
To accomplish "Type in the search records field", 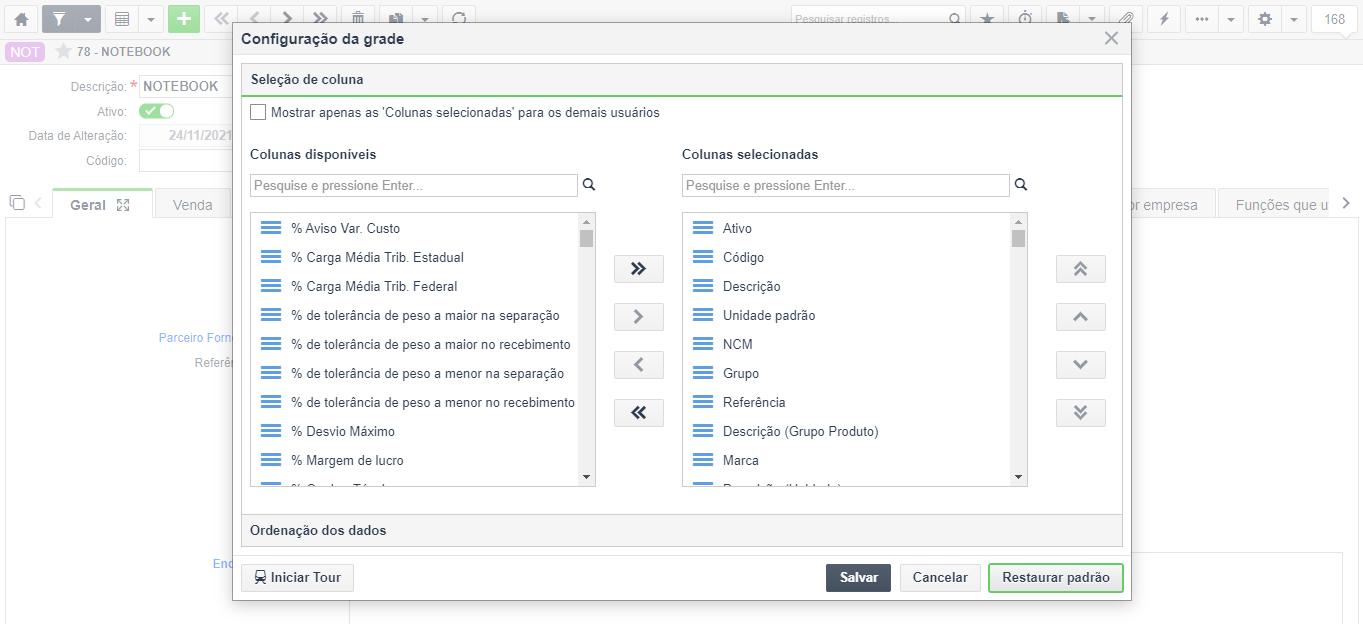I will (x=868, y=19).
